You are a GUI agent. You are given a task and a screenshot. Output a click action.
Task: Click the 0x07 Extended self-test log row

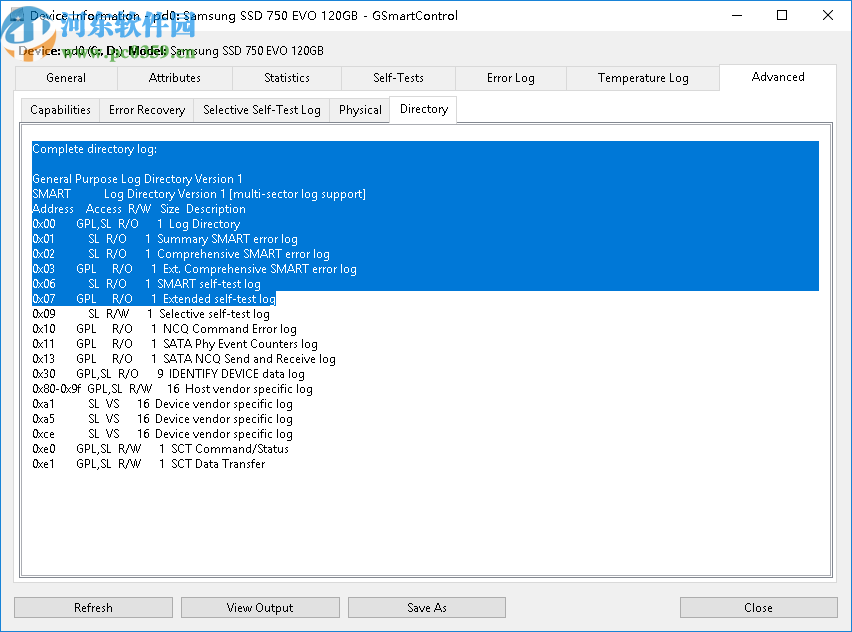point(154,299)
